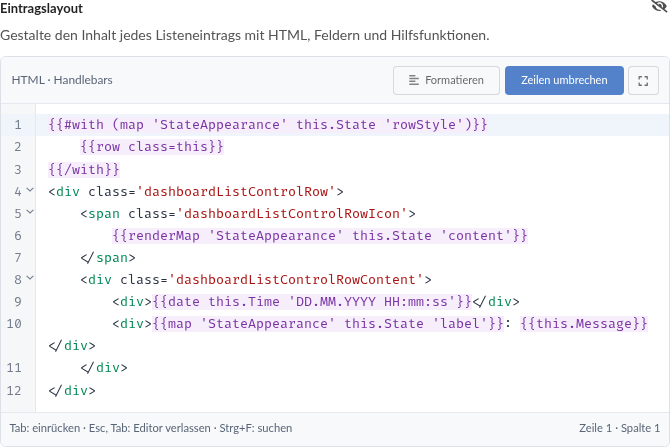
Task: Click the Gestalte den Inhalt description text
Action: pyautogui.click(x=244, y=35)
